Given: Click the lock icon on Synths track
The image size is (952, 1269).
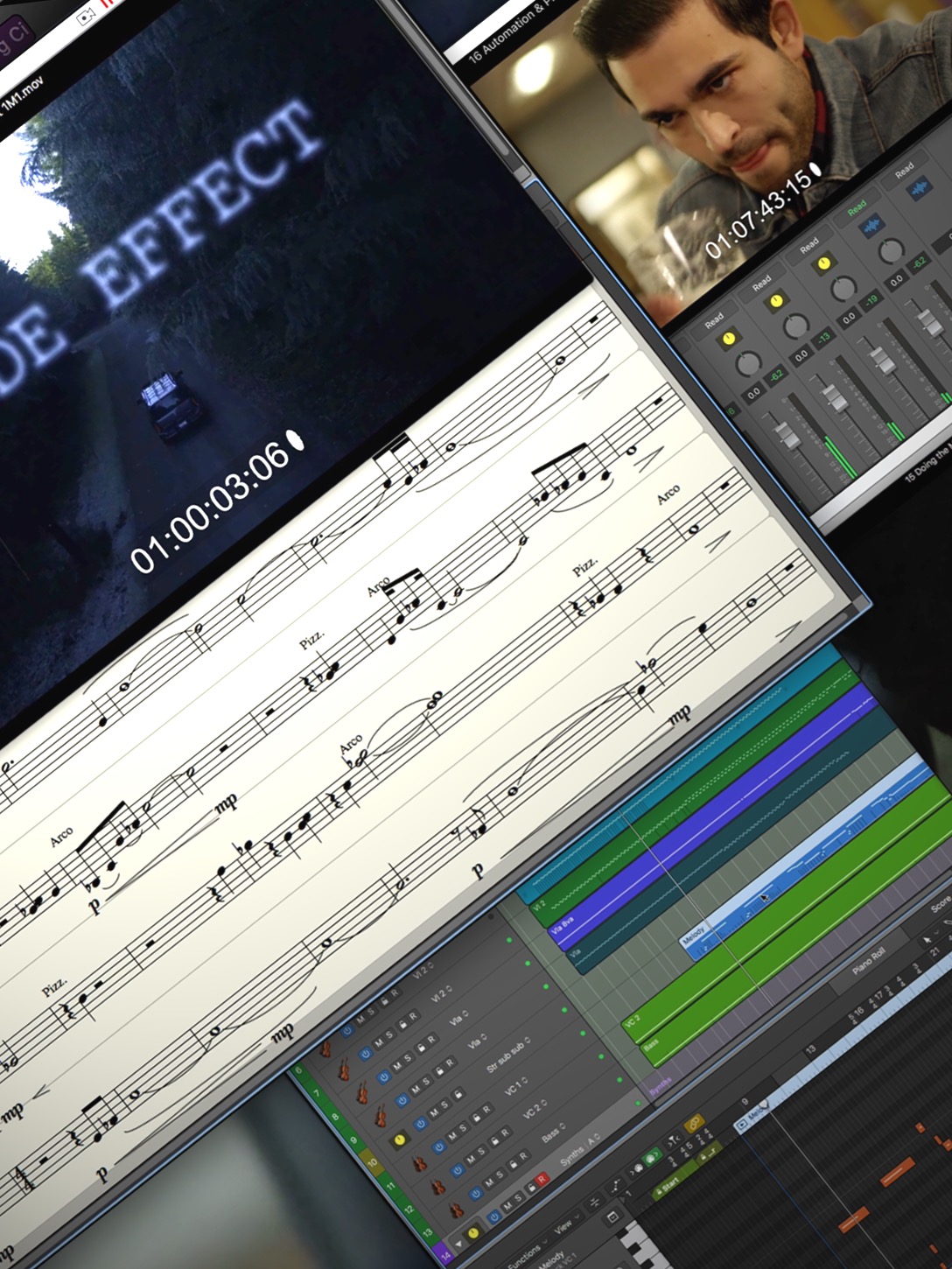Looking at the screenshot, I should click(532, 1187).
